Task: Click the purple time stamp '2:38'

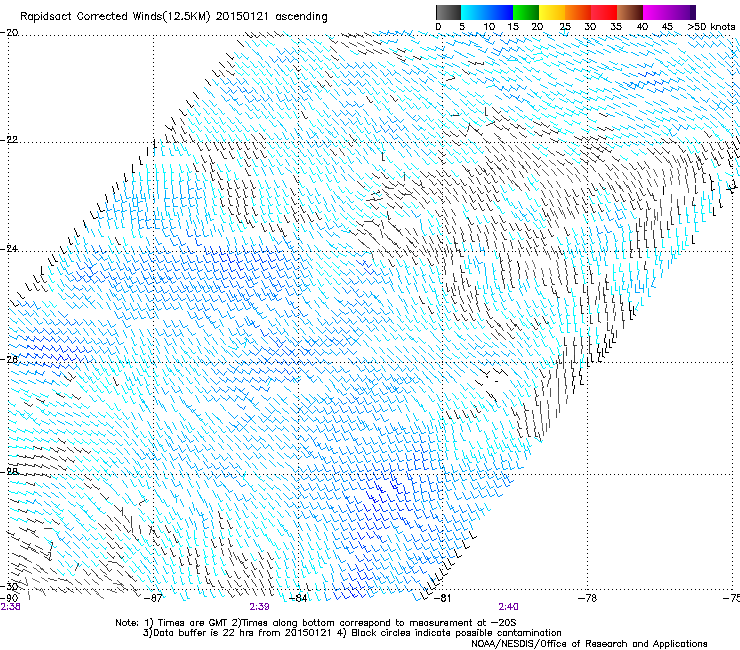Action: 10,607
